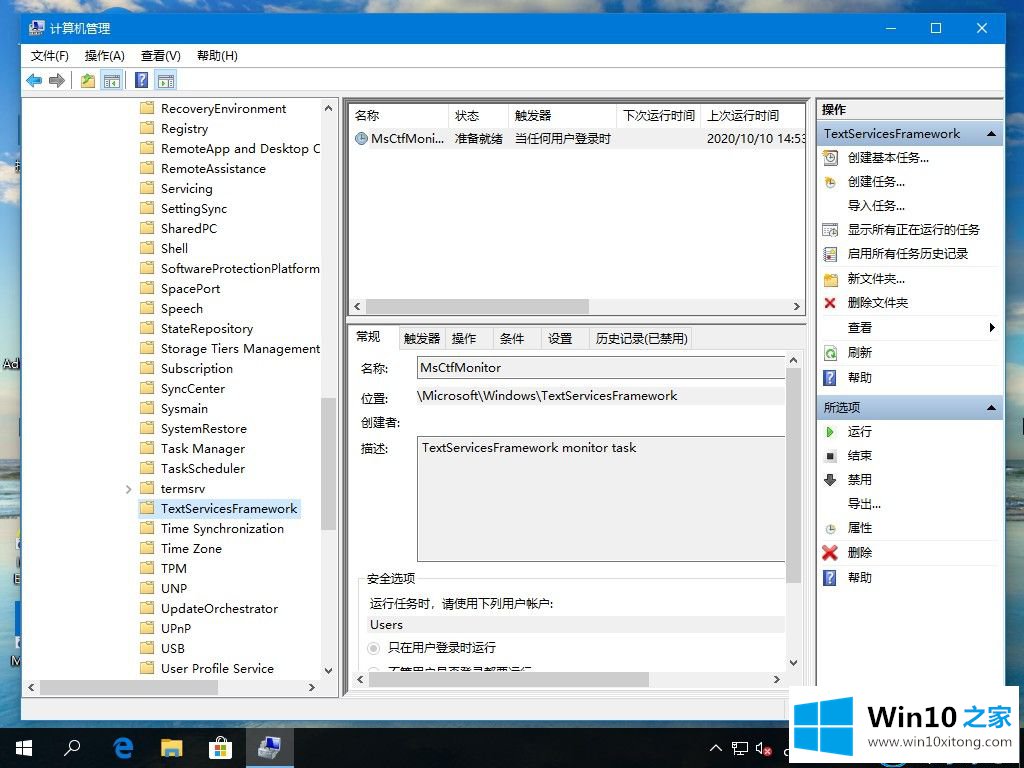
Task: Click the up-one-level folder toolbar icon
Action: [x=88, y=81]
